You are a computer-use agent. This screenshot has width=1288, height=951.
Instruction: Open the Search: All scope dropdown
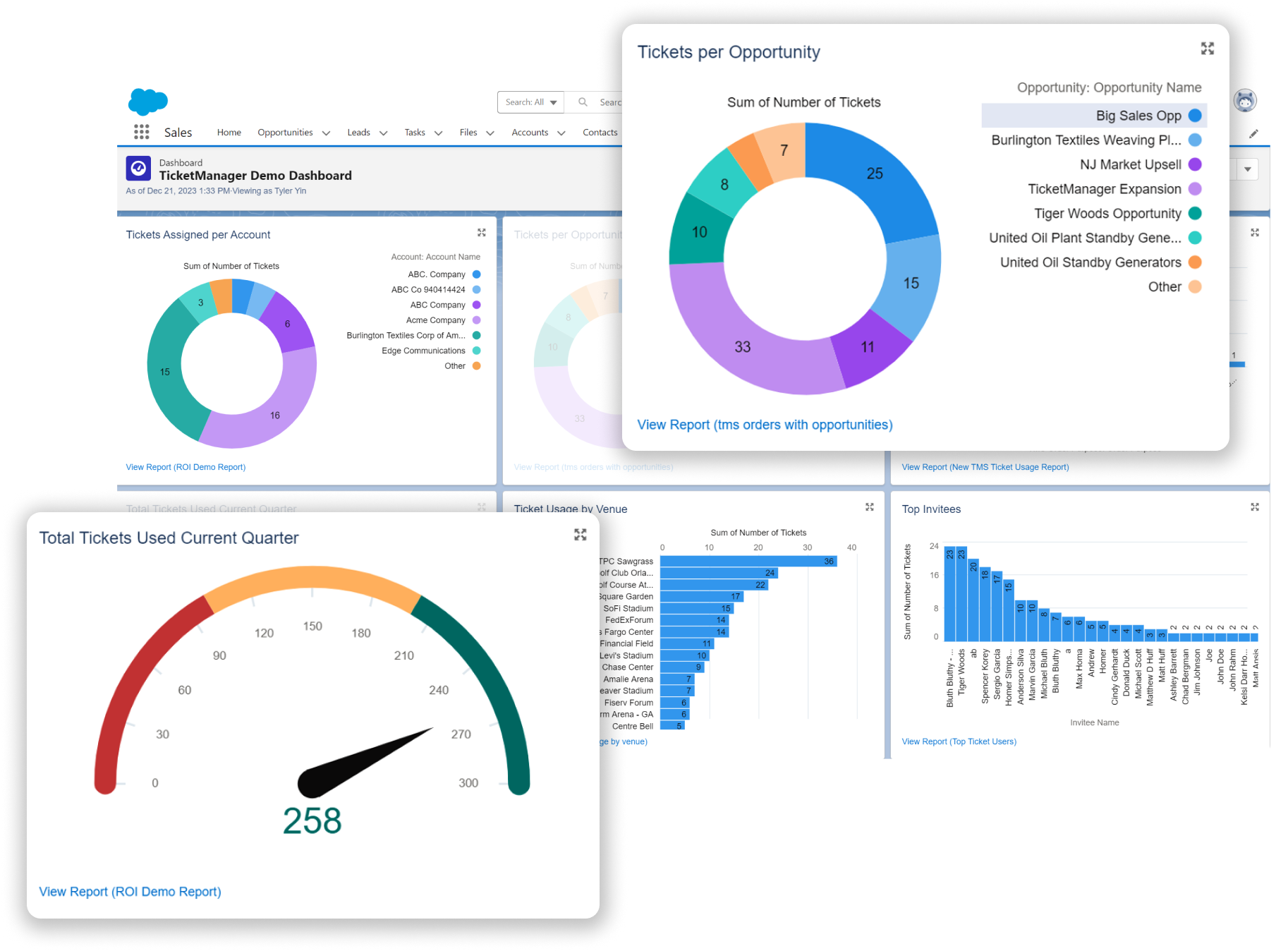point(530,102)
